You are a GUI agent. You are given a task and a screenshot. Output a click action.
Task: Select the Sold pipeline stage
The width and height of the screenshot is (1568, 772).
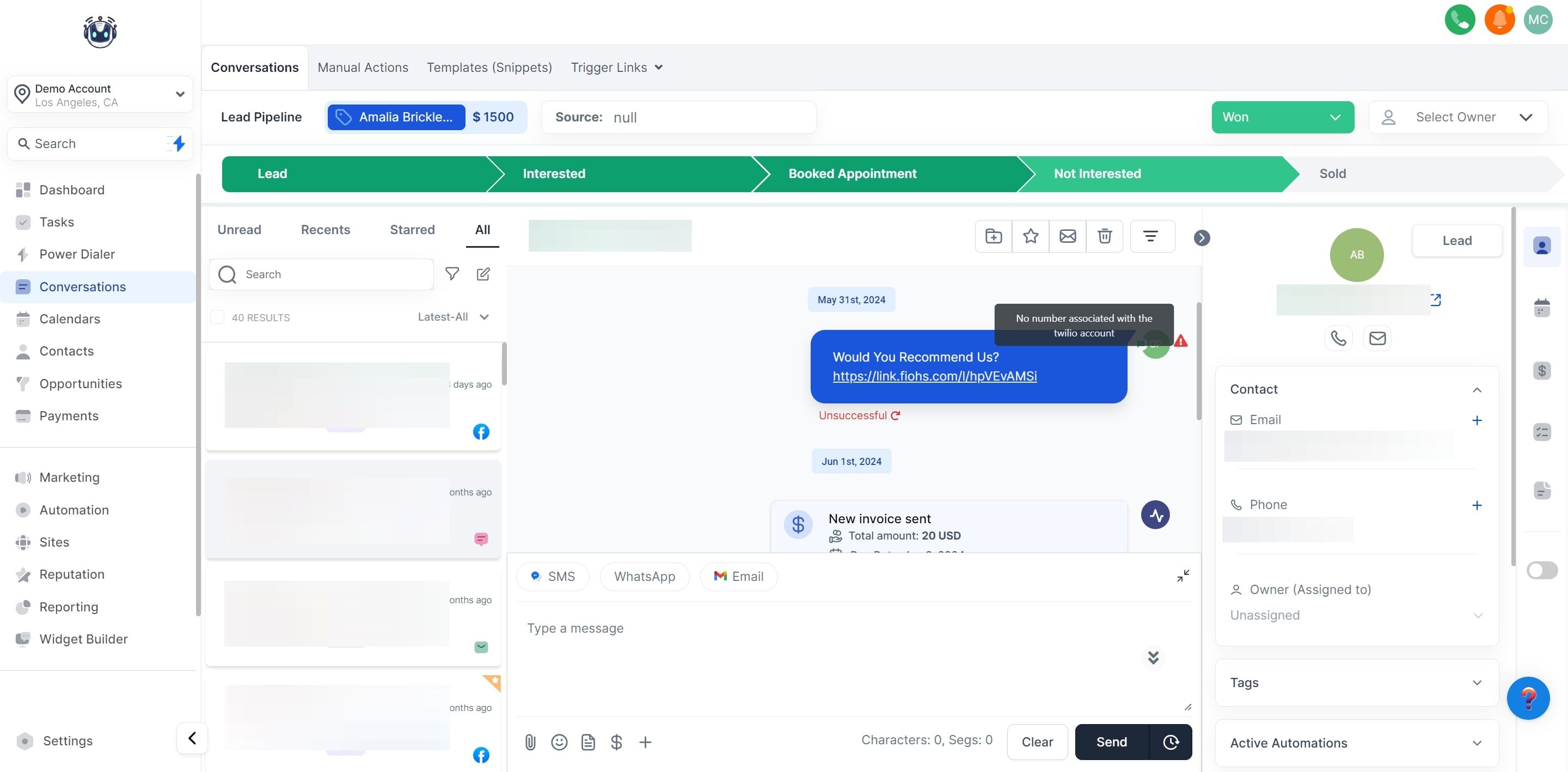[1332, 174]
